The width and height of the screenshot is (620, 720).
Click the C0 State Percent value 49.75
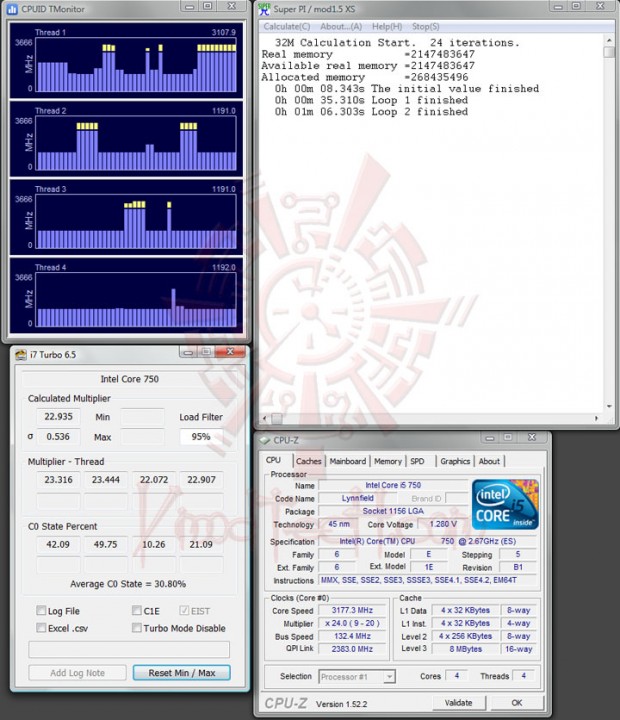coord(105,544)
